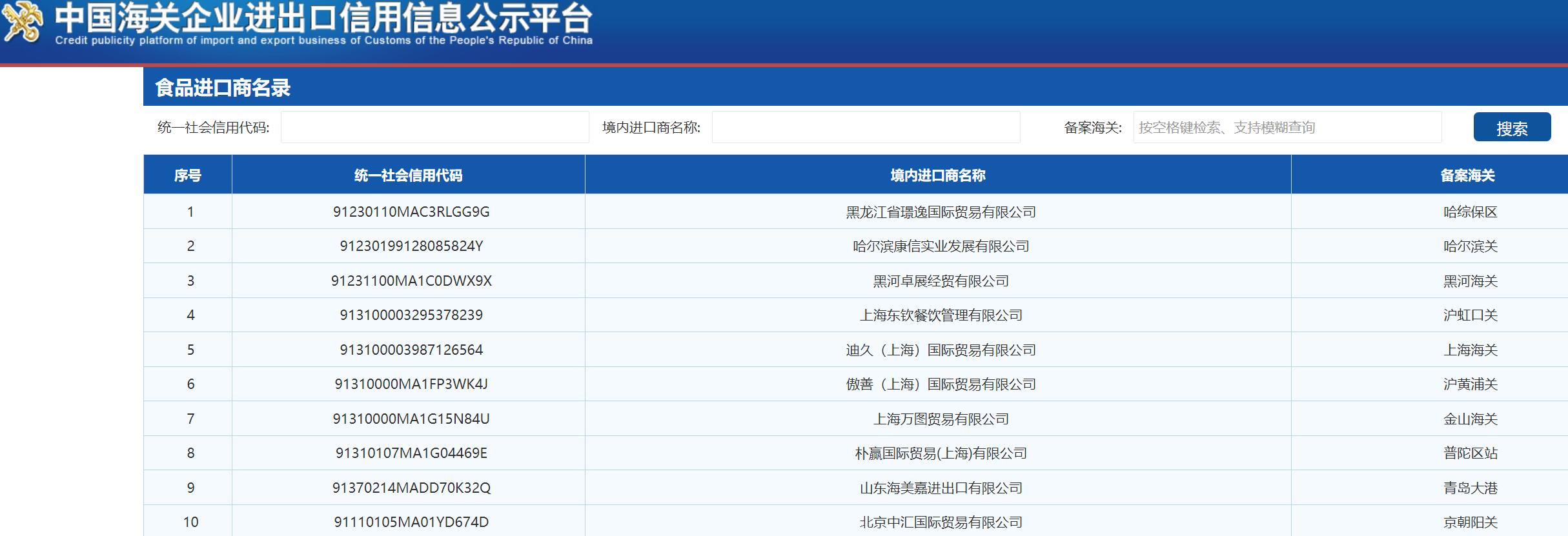
Task: Select company 哈尔滨康信实业发展有限公司
Action: 941,246
